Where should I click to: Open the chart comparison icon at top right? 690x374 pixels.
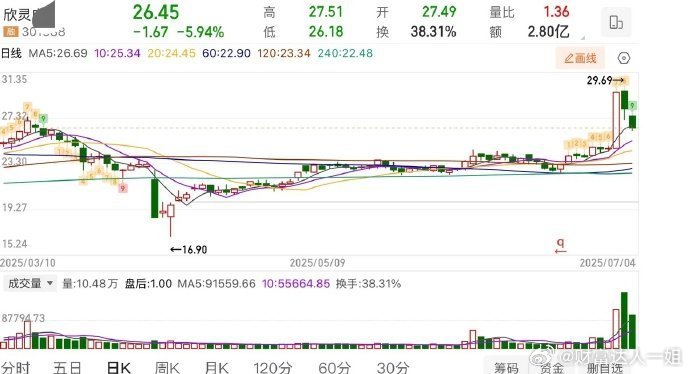click(x=616, y=22)
